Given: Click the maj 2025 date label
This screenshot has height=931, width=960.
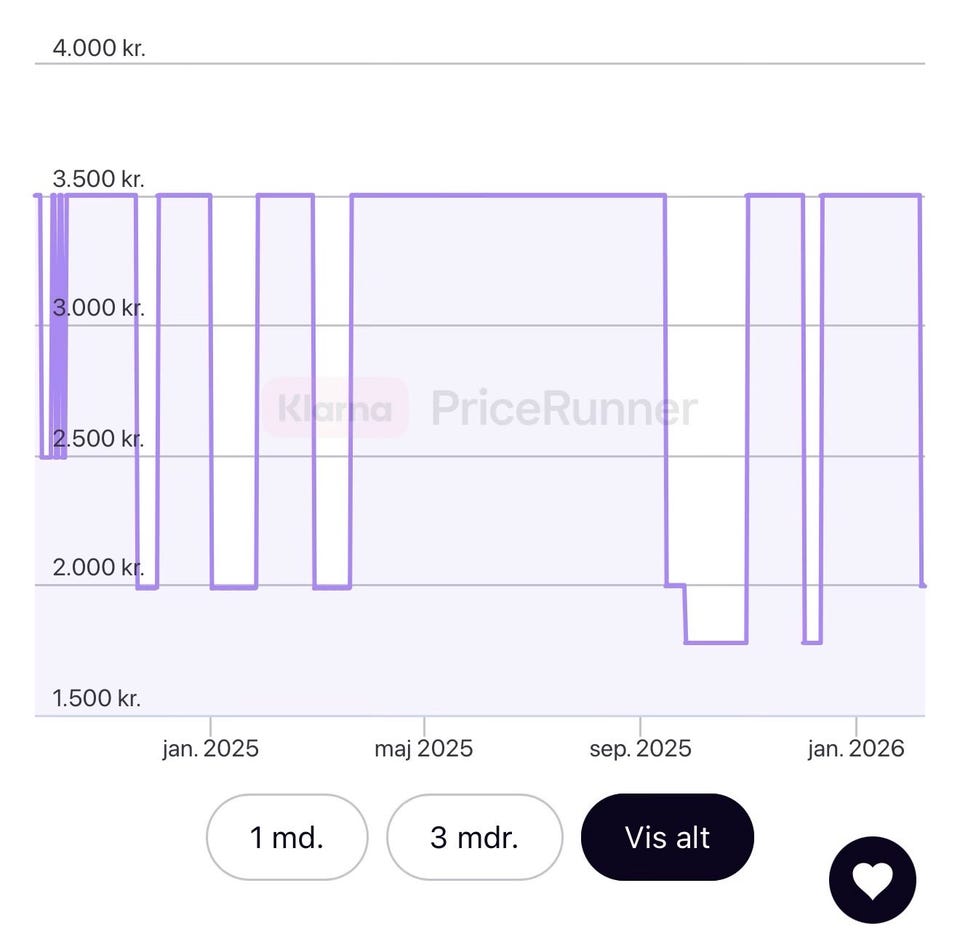Looking at the screenshot, I should coord(424,749).
